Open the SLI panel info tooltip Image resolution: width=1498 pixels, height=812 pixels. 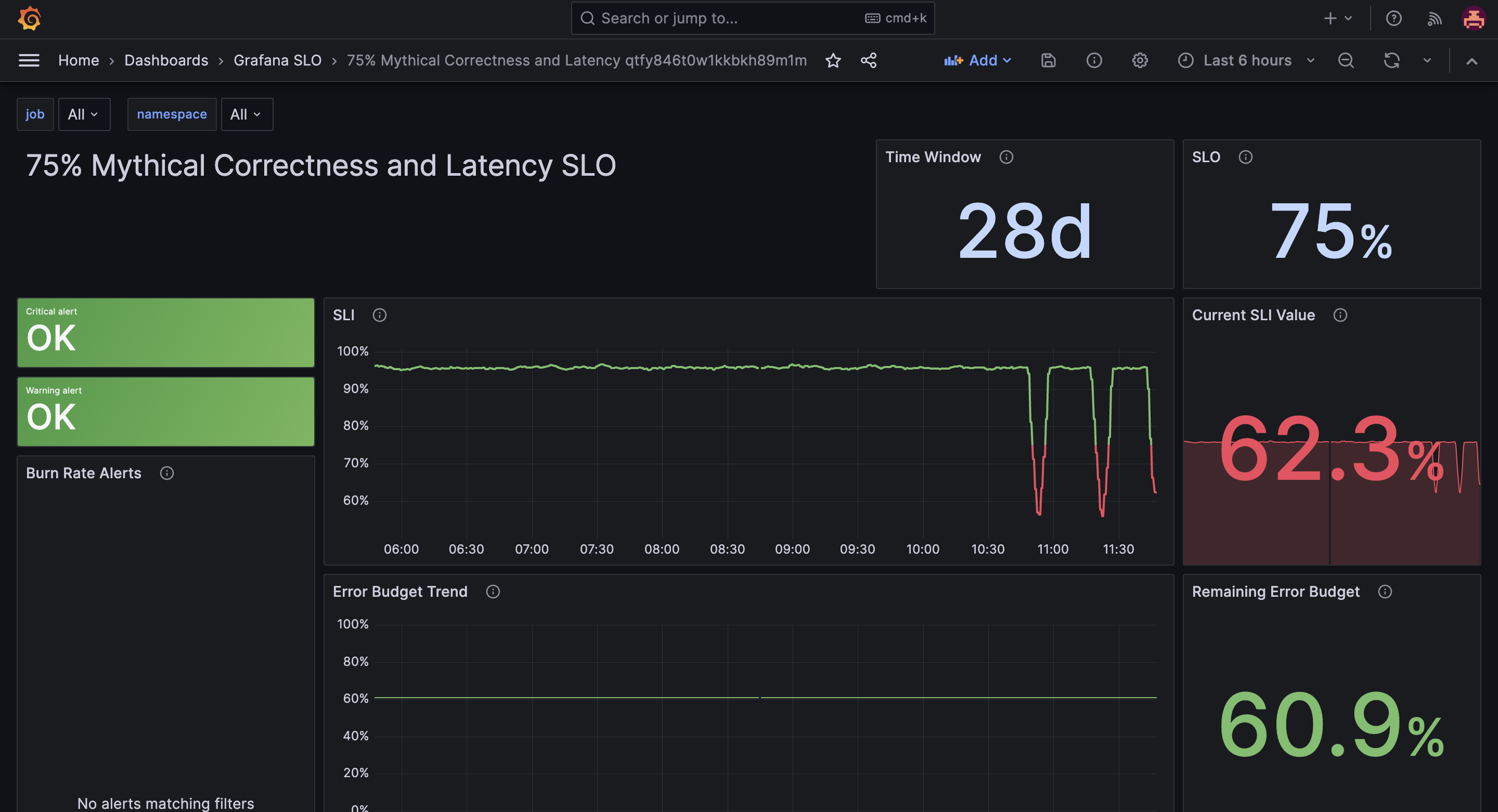click(x=380, y=315)
